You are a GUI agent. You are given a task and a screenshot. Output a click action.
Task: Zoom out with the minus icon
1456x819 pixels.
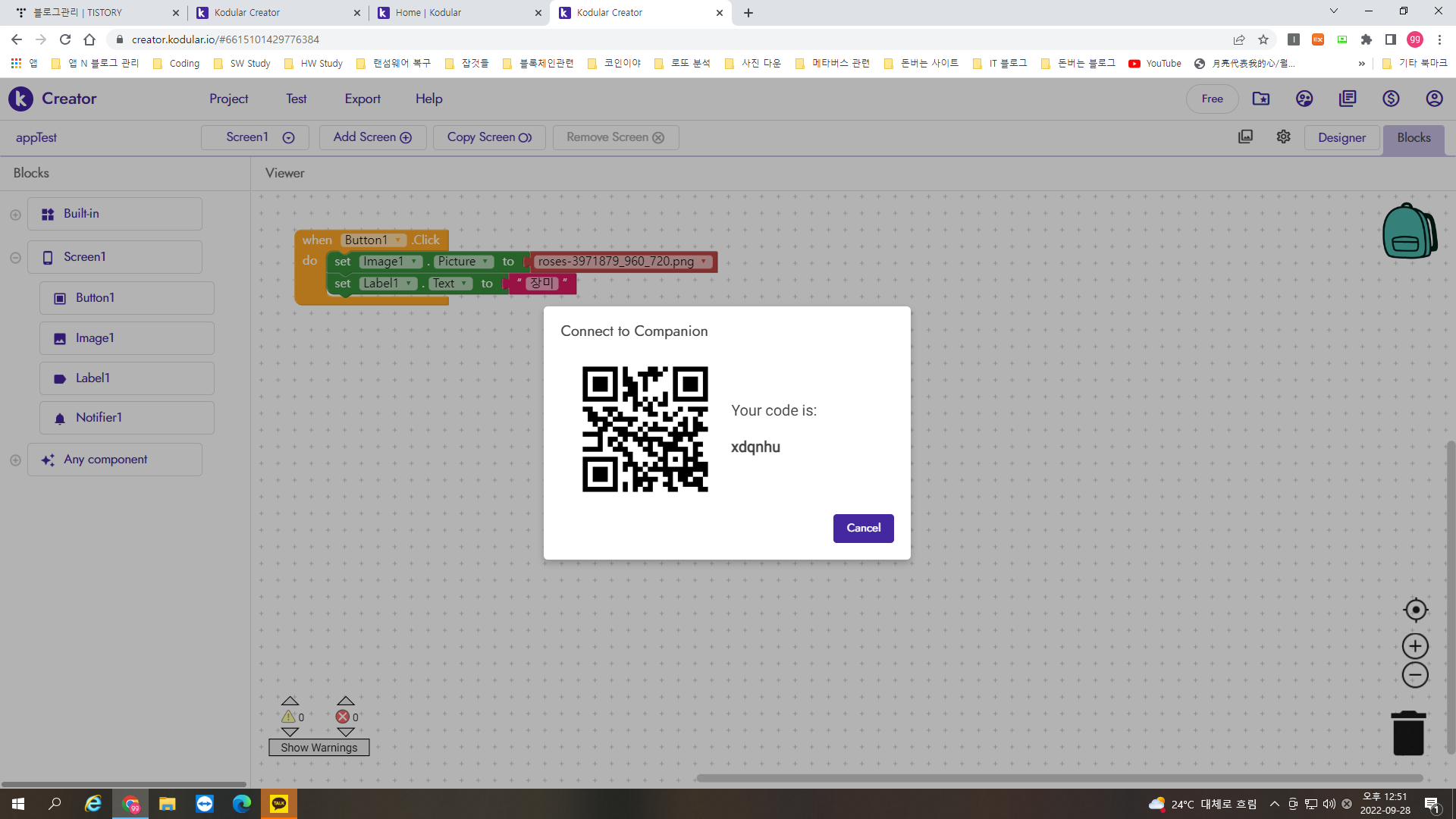pos(1415,675)
